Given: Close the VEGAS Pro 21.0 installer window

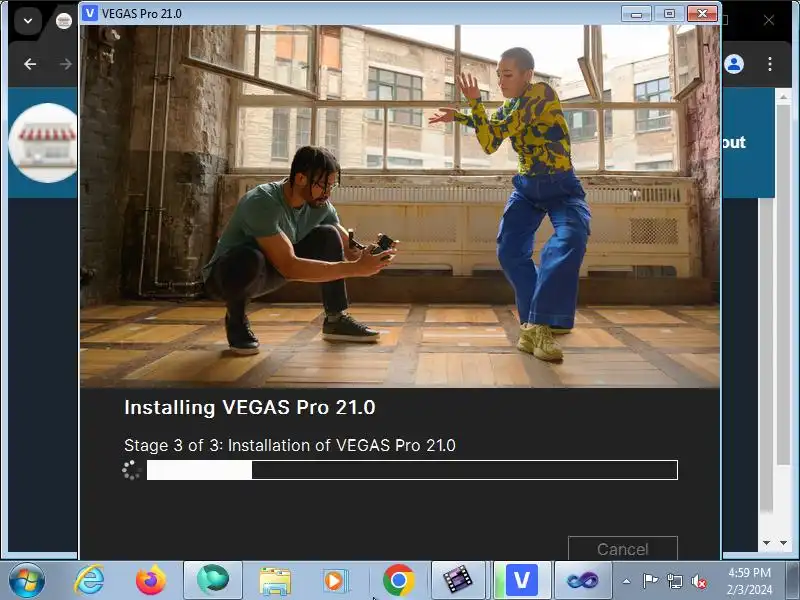Looking at the screenshot, I should pyautogui.click(x=702, y=14).
